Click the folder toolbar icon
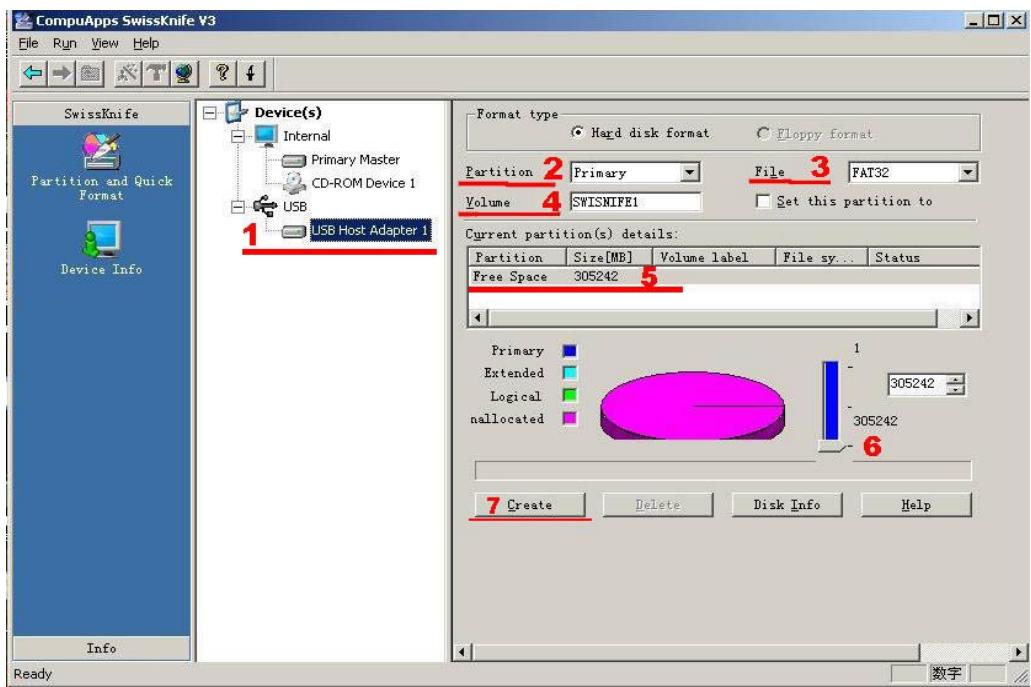Image resolution: width=1031 pixels, height=687 pixels. [90, 73]
